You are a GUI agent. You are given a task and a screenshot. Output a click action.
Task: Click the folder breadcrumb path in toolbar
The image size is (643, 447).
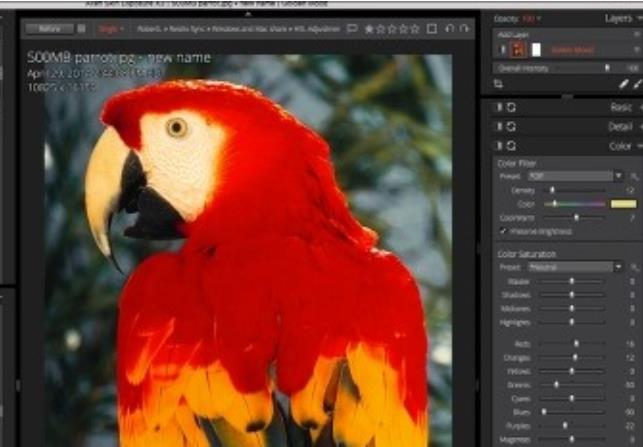tap(238, 29)
